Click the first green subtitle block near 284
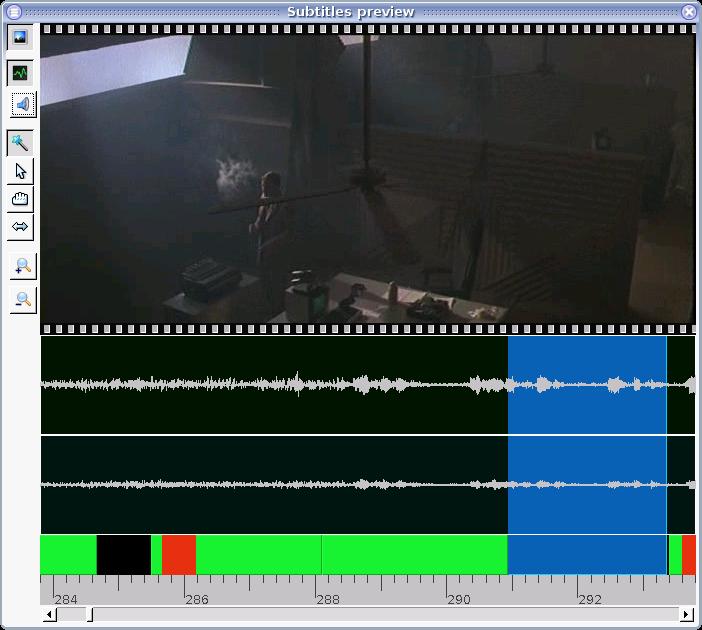This screenshot has height=630, width=702. pos(68,555)
